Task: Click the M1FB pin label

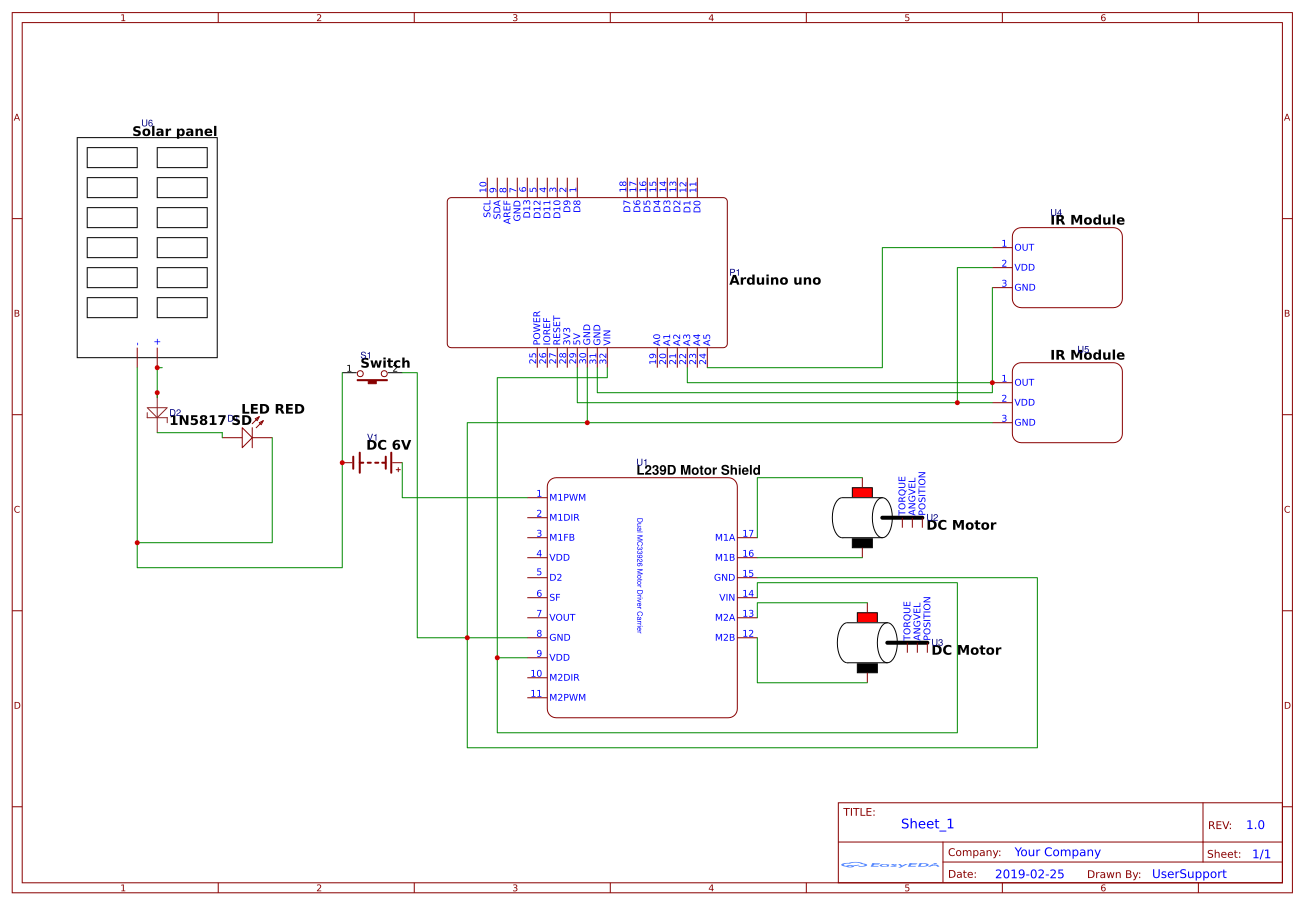Action: click(562, 537)
